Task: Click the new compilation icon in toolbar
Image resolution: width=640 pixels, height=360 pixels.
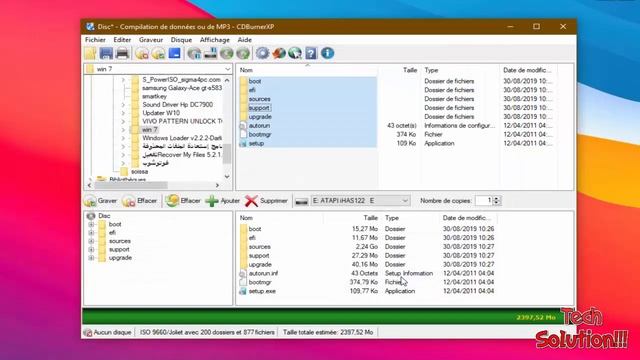Action: pyautogui.click(x=90, y=53)
